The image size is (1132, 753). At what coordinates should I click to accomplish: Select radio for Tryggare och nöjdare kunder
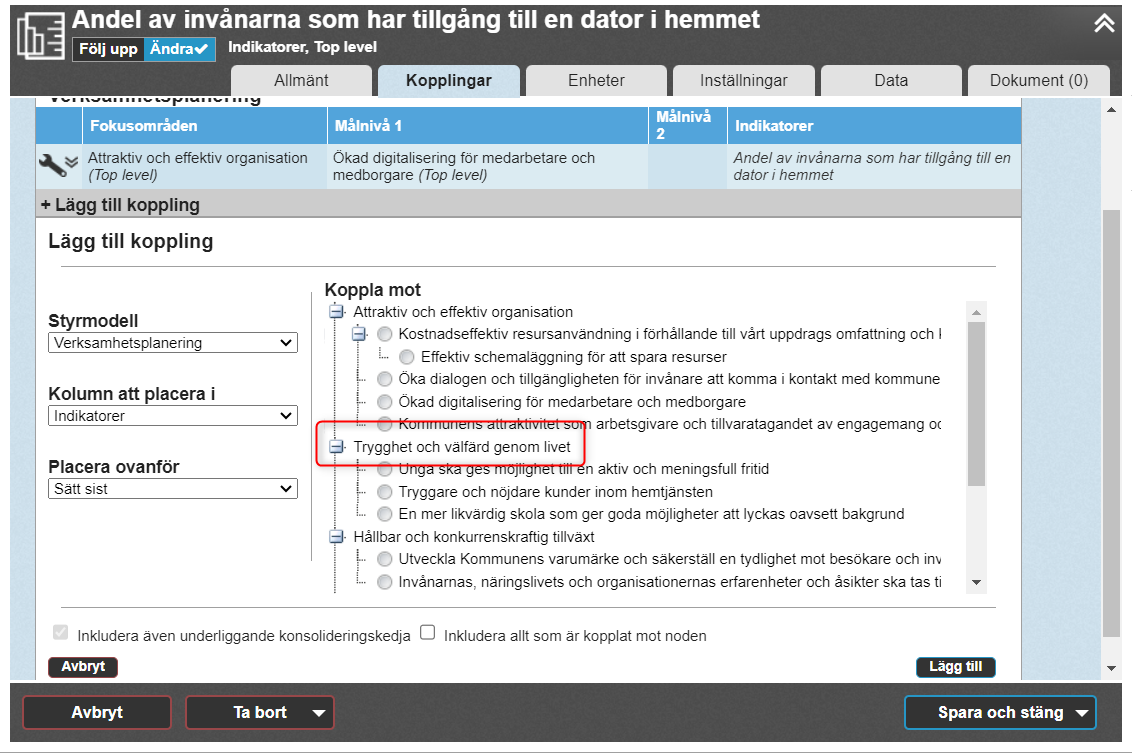385,492
